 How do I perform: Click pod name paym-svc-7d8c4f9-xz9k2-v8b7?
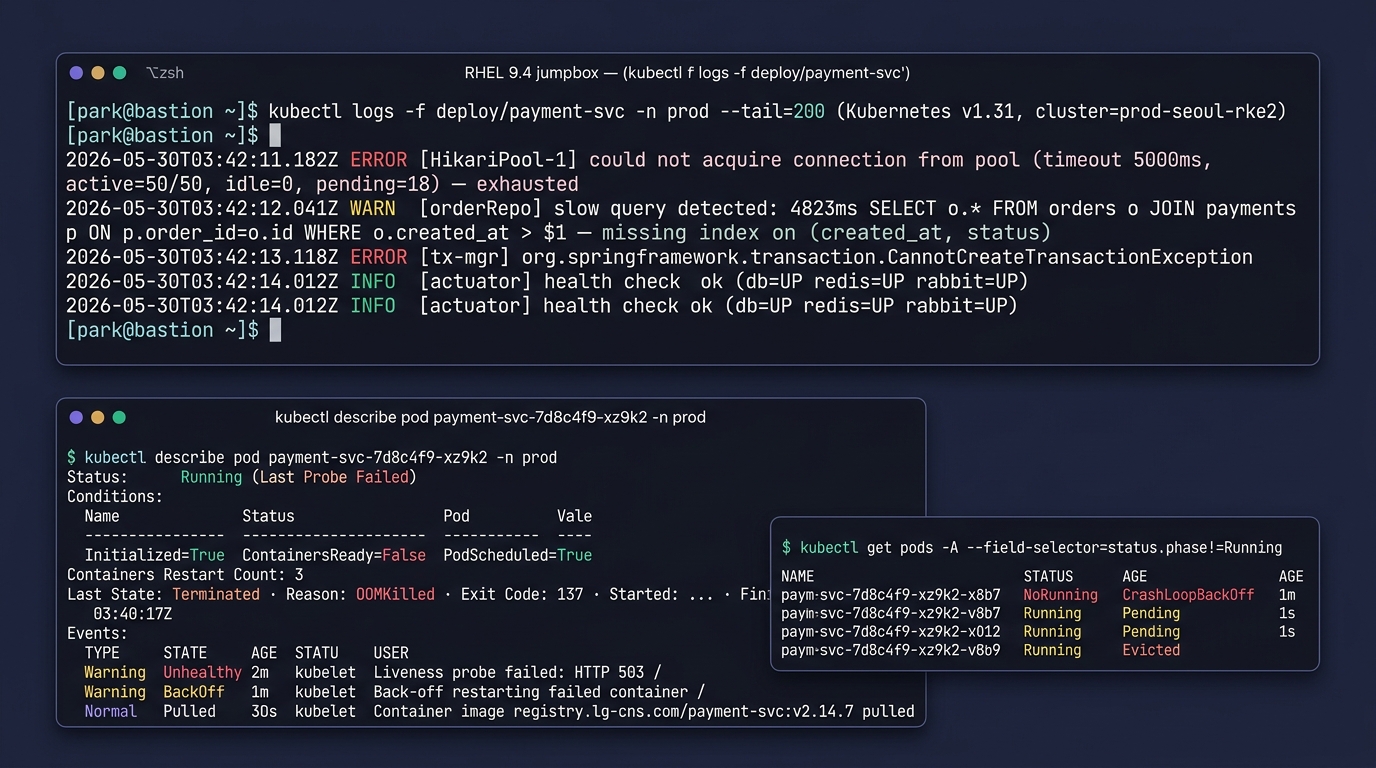(891, 613)
